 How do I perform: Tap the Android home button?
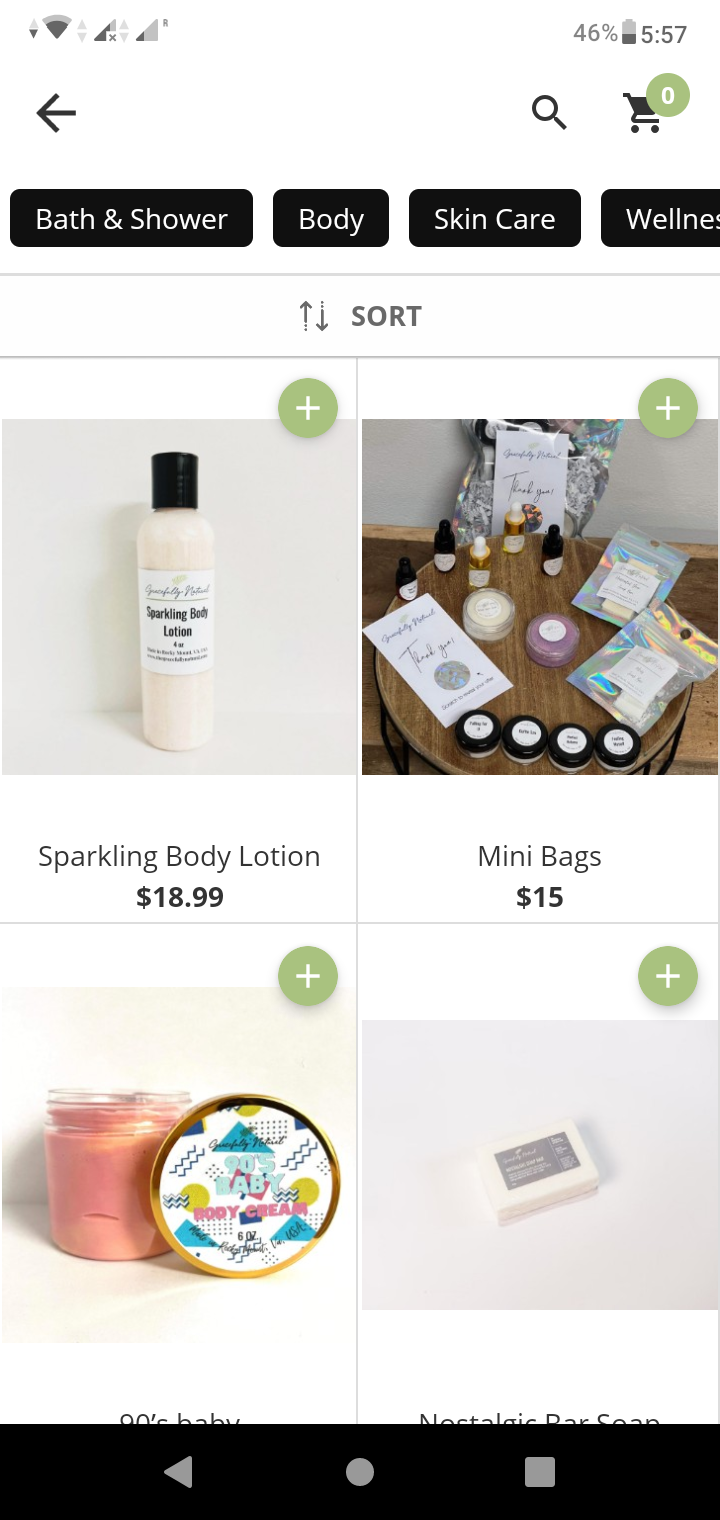[x=360, y=1472]
